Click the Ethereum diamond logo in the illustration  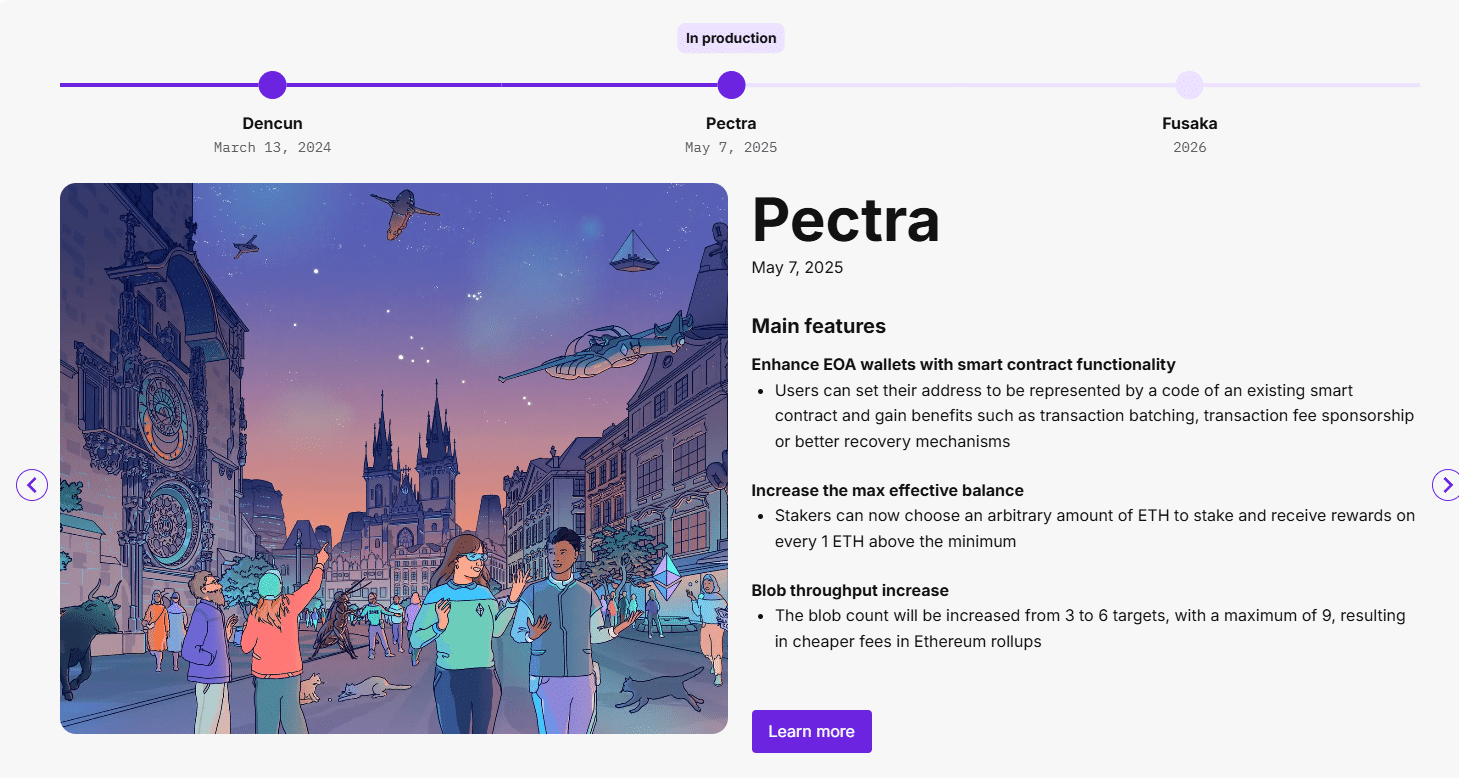click(667, 578)
